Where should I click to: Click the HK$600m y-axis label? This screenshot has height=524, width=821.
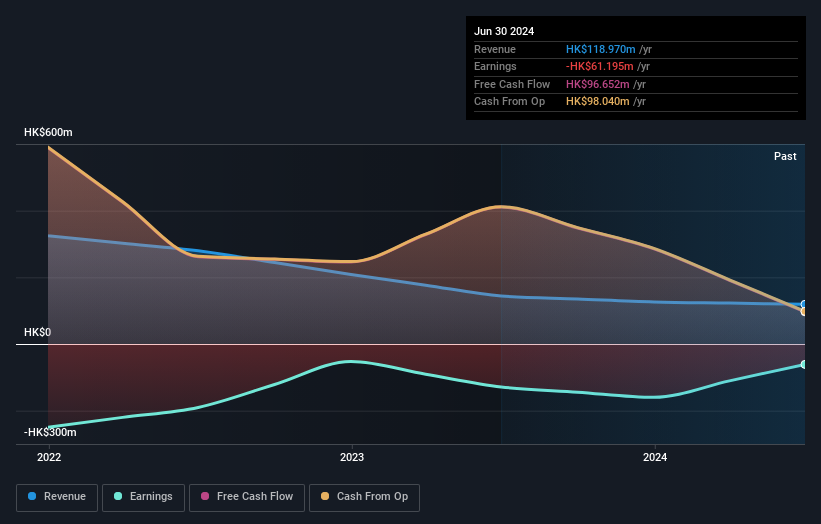point(48,132)
